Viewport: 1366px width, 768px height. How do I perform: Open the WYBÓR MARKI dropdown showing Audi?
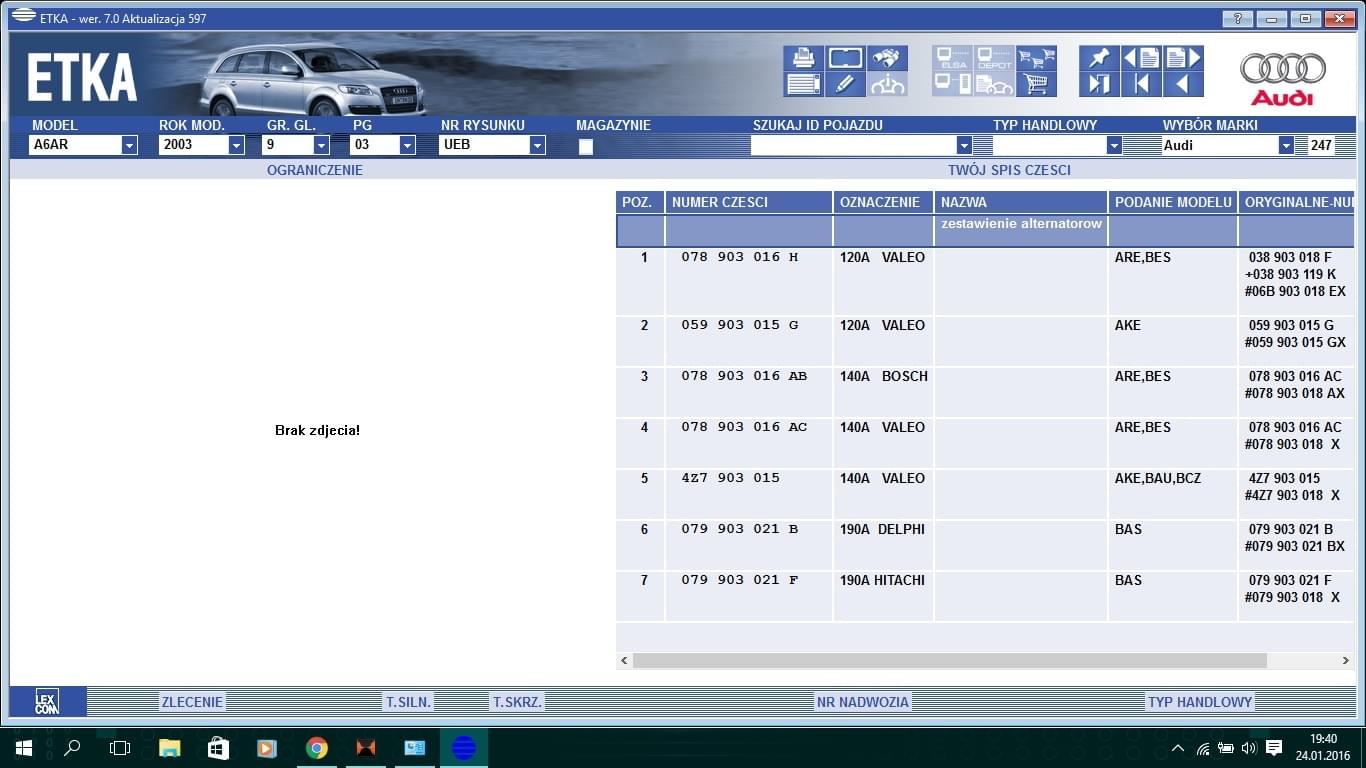[1286, 145]
